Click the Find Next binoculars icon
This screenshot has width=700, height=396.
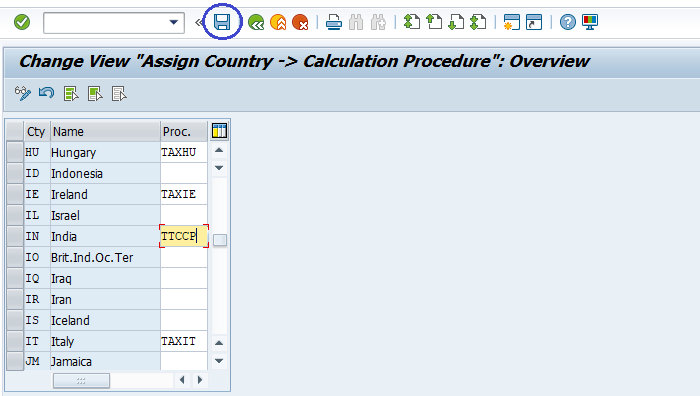[378, 22]
